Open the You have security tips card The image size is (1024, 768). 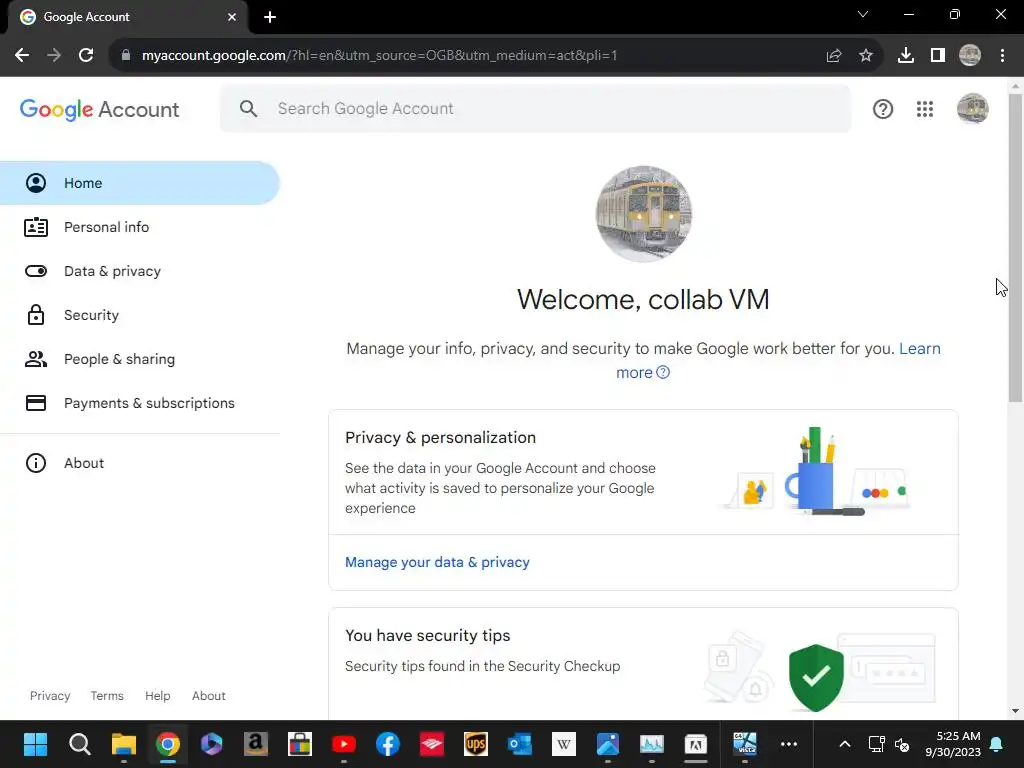[x=643, y=664]
